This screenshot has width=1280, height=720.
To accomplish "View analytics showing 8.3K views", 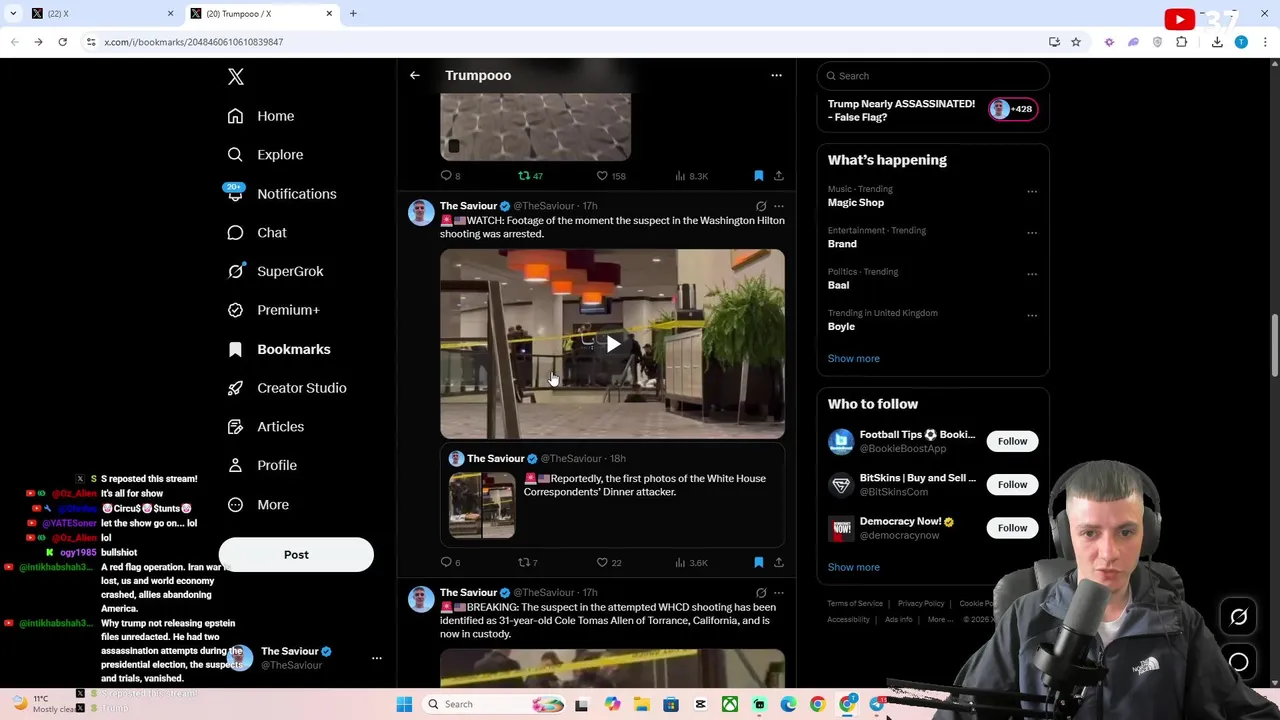I will [x=691, y=176].
